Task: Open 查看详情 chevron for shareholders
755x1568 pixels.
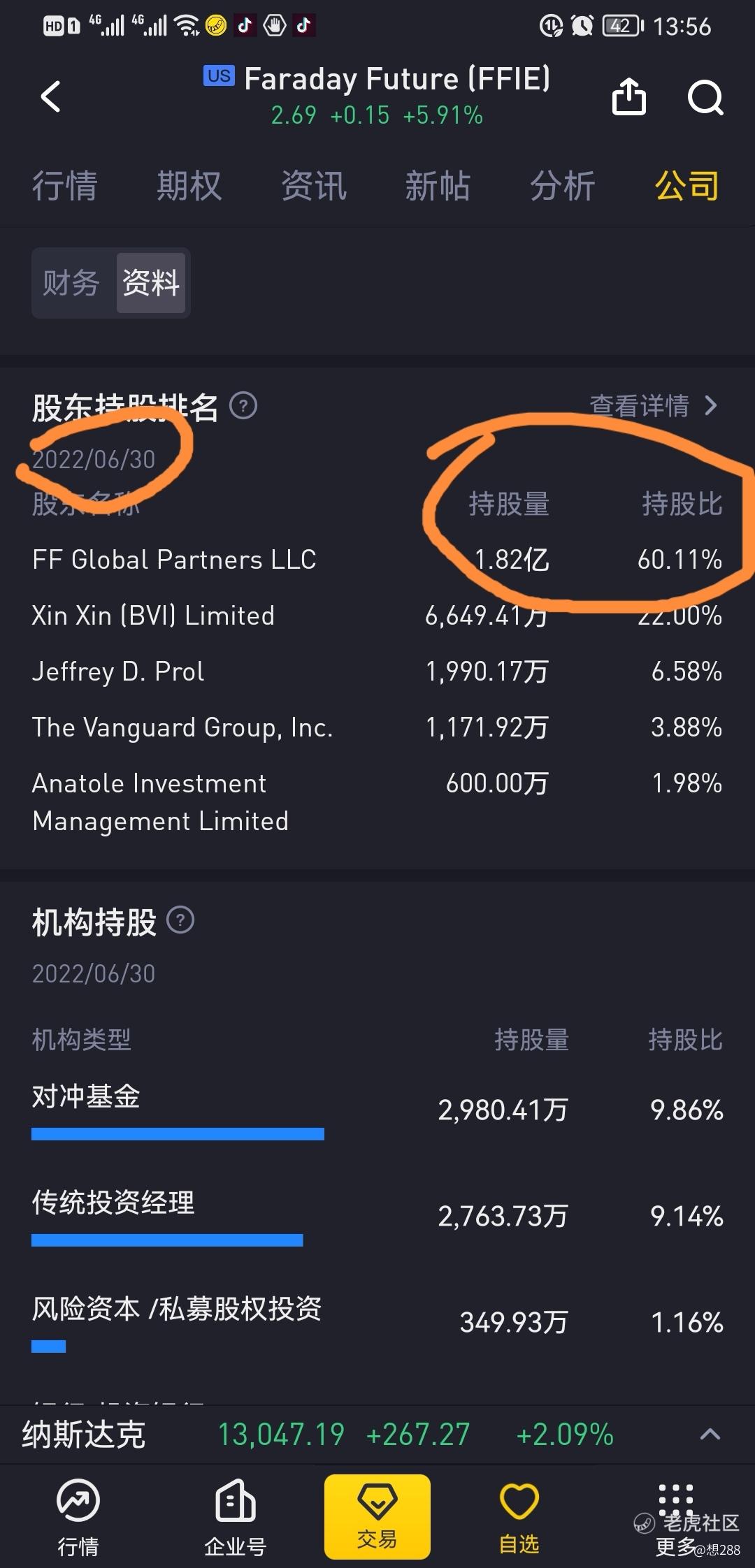Action: tap(653, 405)
